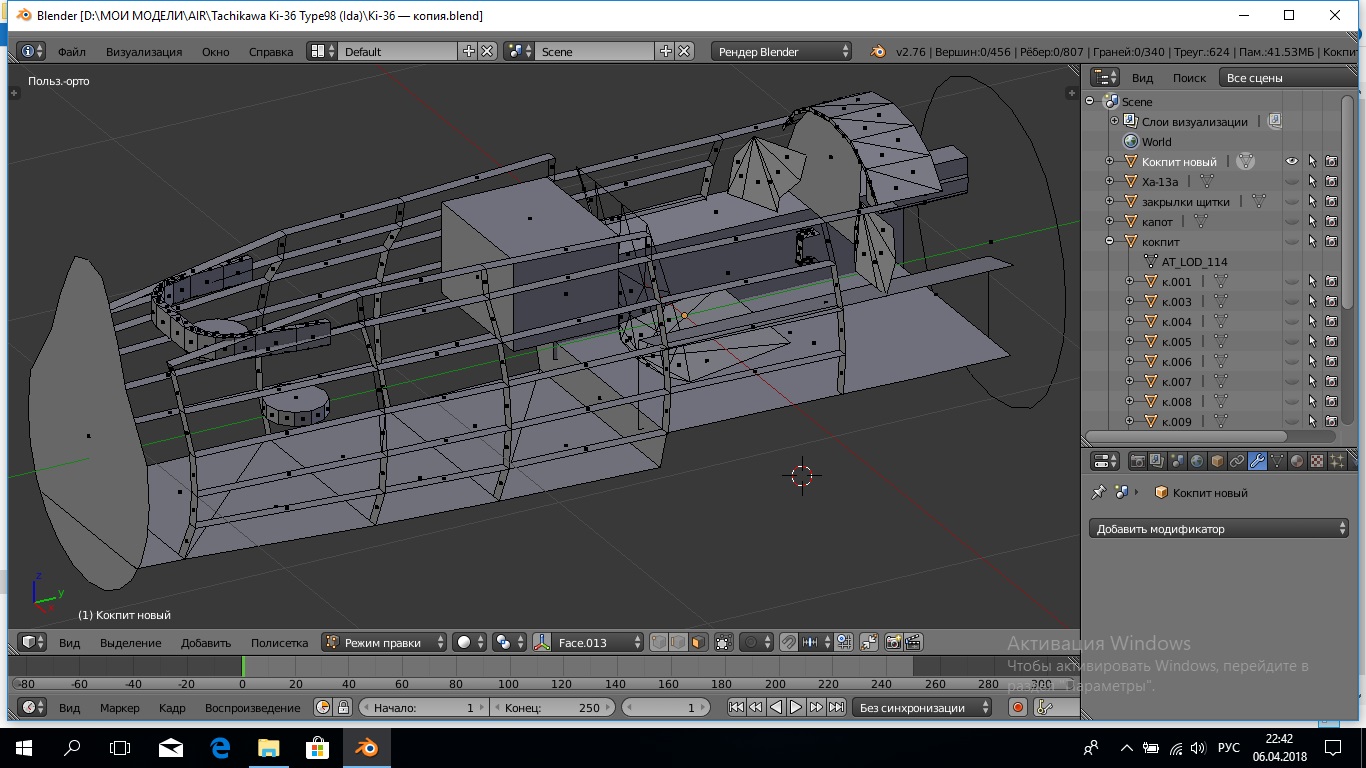
Task: Open the Render camera properties tab
Action: point(1137,461)
